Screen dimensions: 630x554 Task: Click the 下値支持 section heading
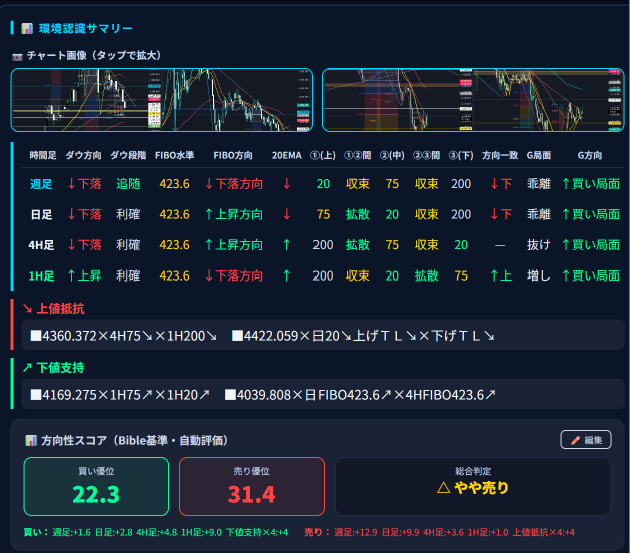[60, 368]
